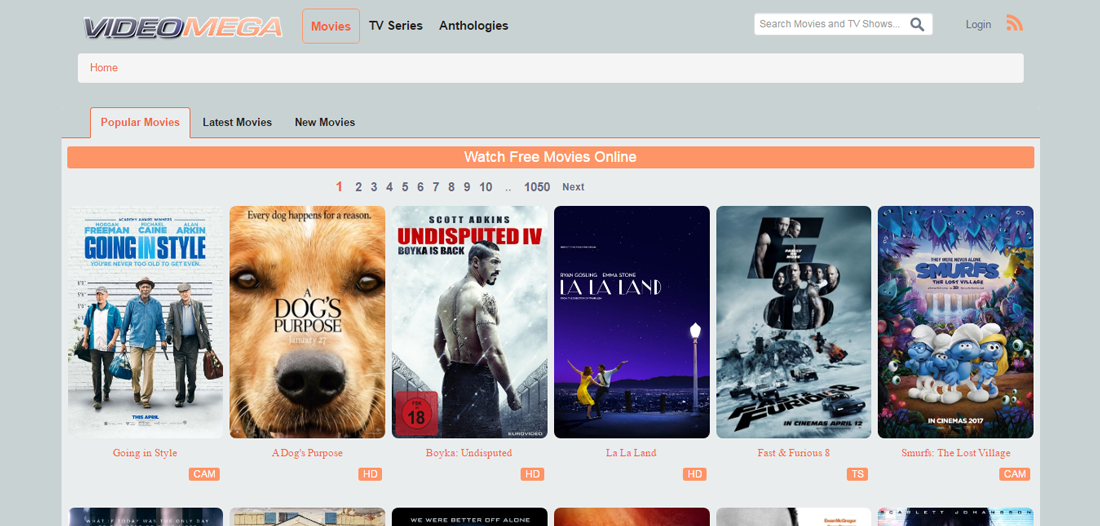Click the A Dog's Purpose title link

(307, 453)
